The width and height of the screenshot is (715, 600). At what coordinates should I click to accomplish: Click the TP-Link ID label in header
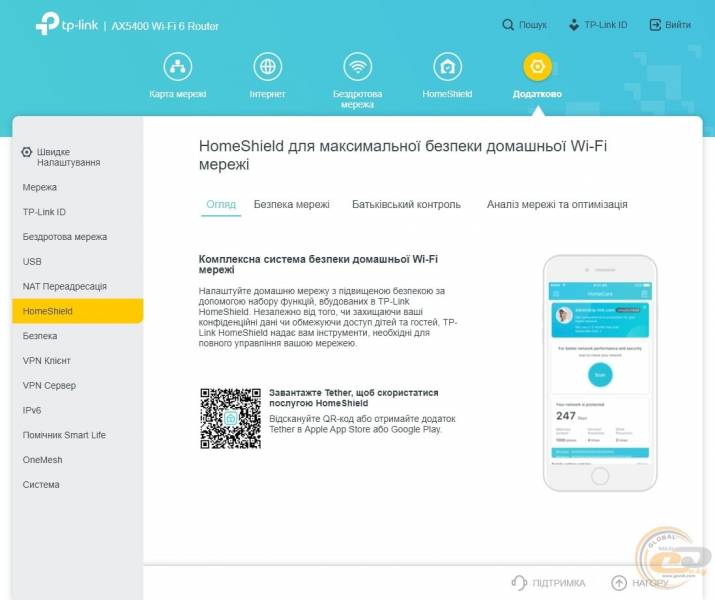606,25
